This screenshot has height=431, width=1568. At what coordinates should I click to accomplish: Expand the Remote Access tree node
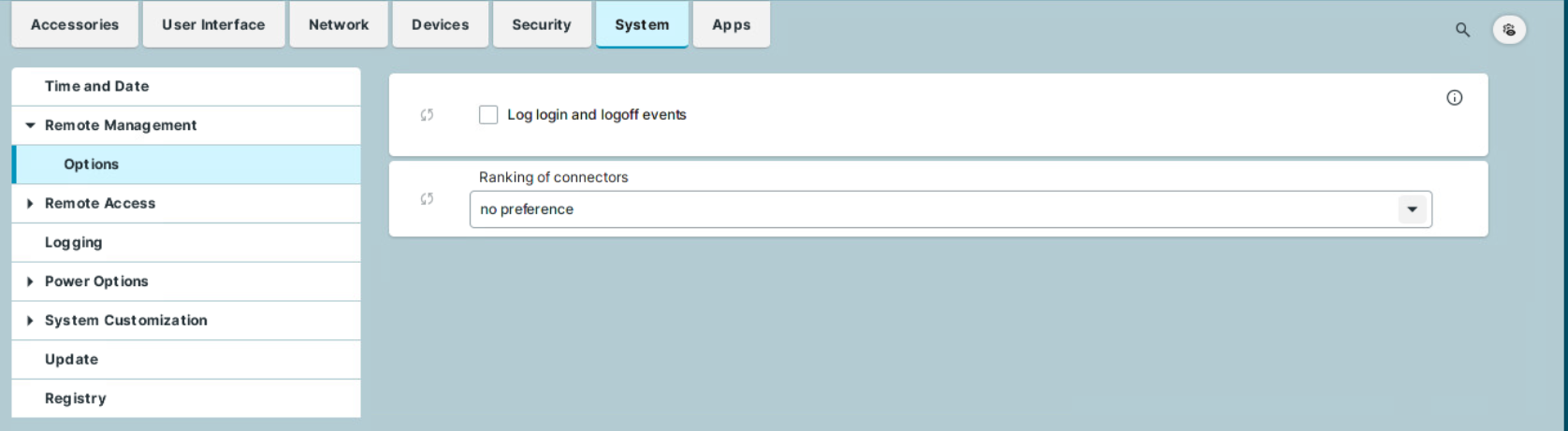coord(30,204)
